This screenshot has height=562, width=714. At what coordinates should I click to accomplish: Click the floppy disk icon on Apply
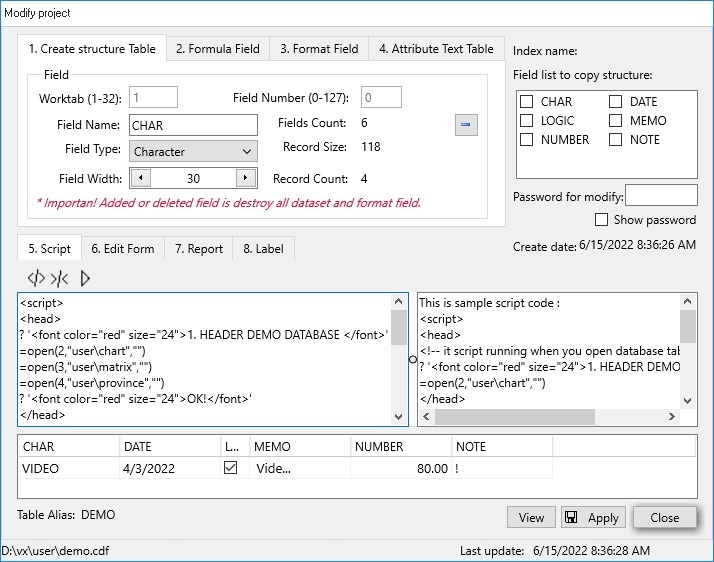point(572,517)
